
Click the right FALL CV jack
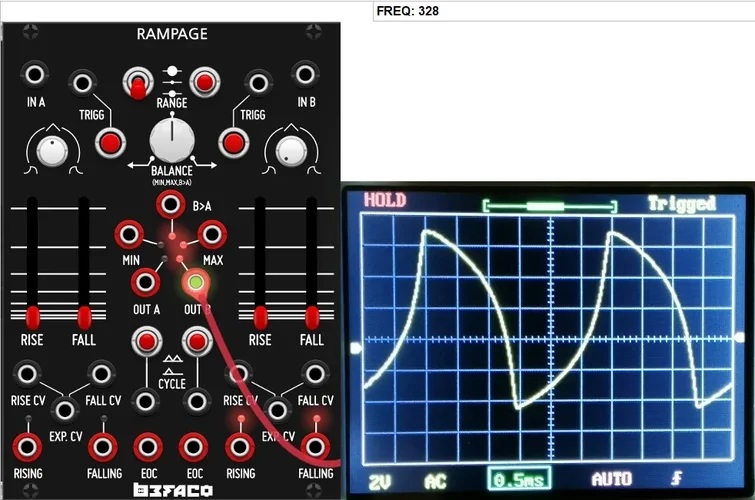(315, 374)
